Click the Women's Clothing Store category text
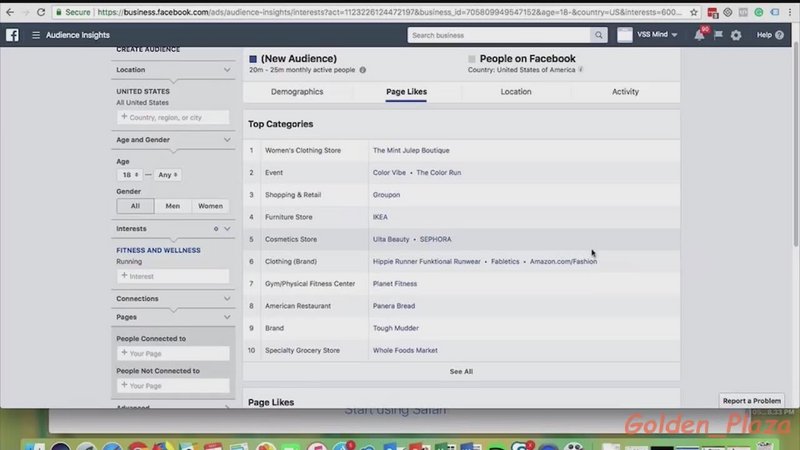This screenshot has height=450, width=800. pyautogui.click(x=303, y=151)
